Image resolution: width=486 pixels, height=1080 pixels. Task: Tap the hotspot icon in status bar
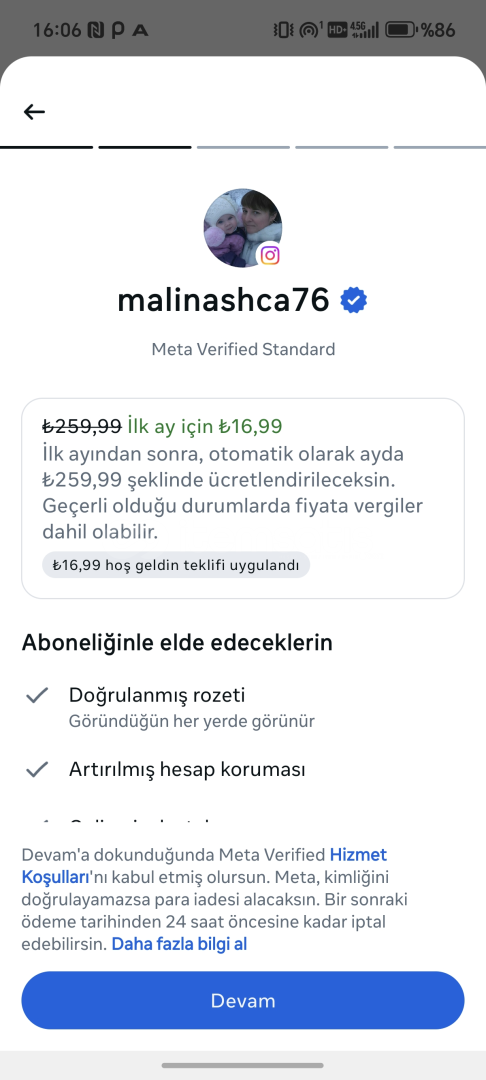point(311,30)
